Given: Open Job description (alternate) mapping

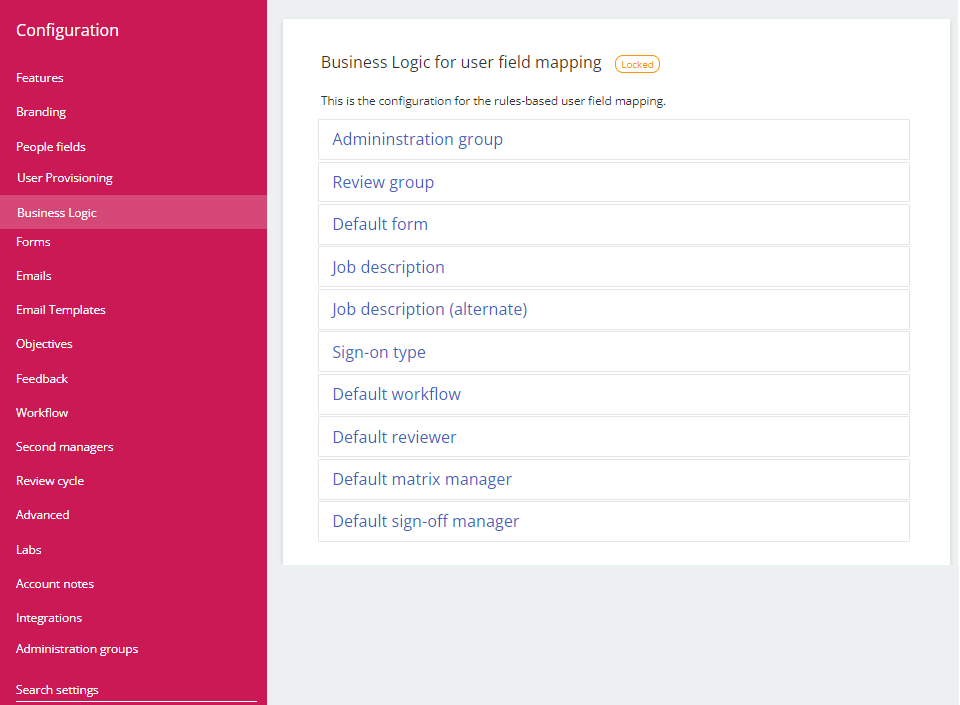Looking at the screenshot, I should (429, 310).
